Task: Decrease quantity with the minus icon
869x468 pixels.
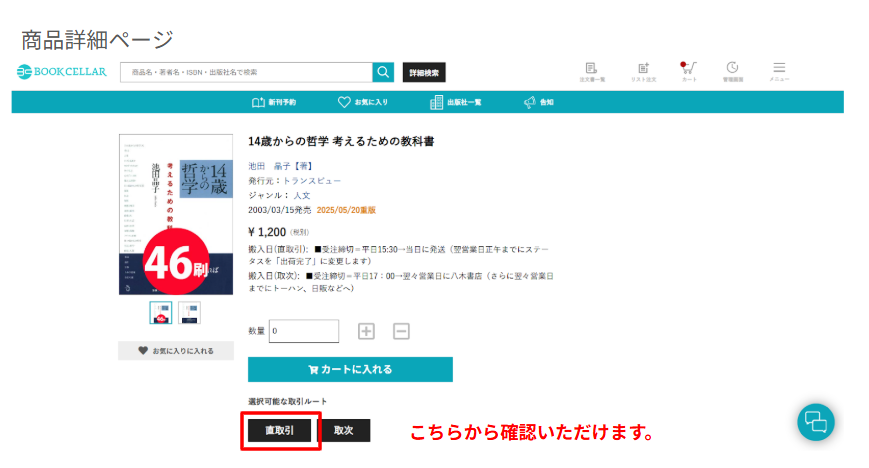Action: point(401,331)
